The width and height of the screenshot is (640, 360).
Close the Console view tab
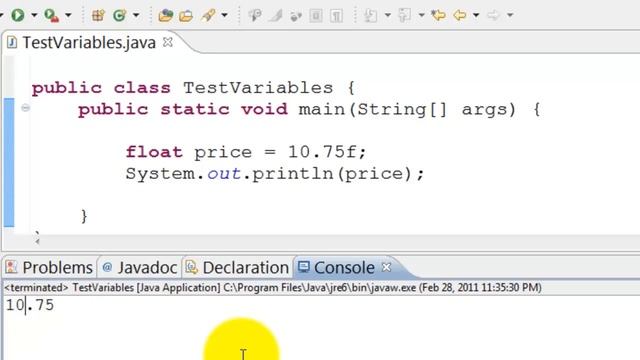coord(386,267)
